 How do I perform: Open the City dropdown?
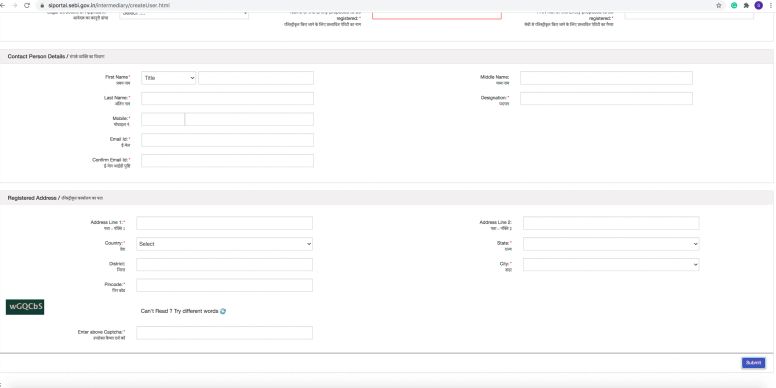tap(611, 265)
